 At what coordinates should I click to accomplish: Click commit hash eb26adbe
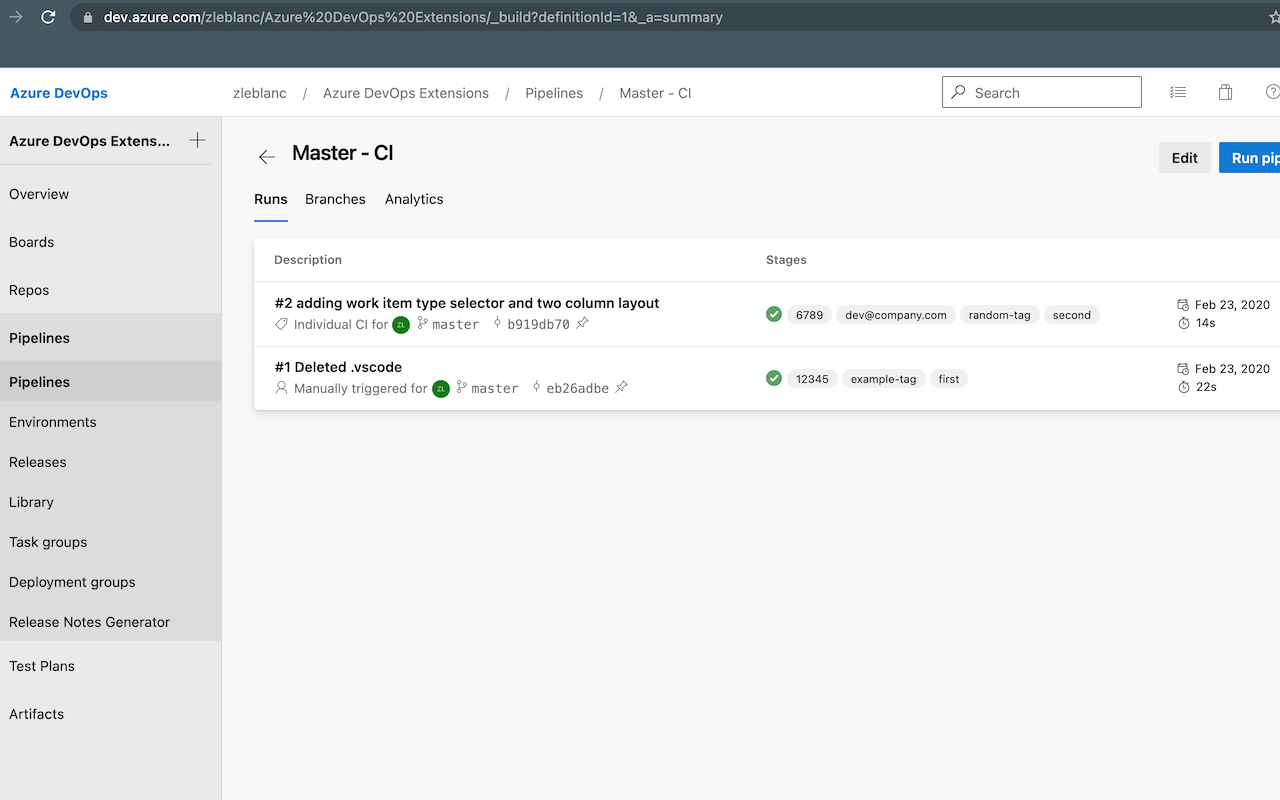tap(577, 388)
